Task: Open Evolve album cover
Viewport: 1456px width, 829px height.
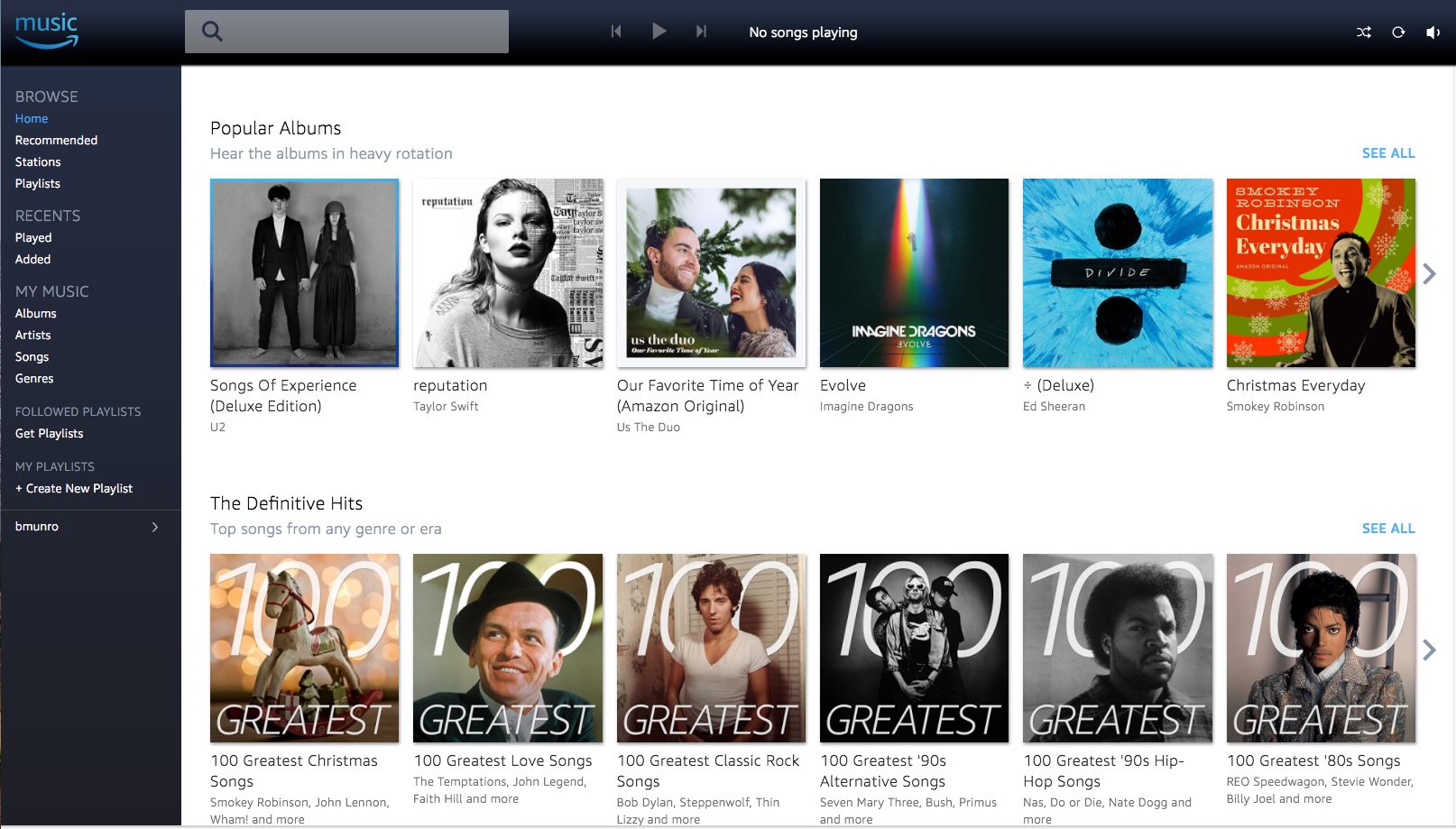Action: pyautogui.click(x=914, y=273)
